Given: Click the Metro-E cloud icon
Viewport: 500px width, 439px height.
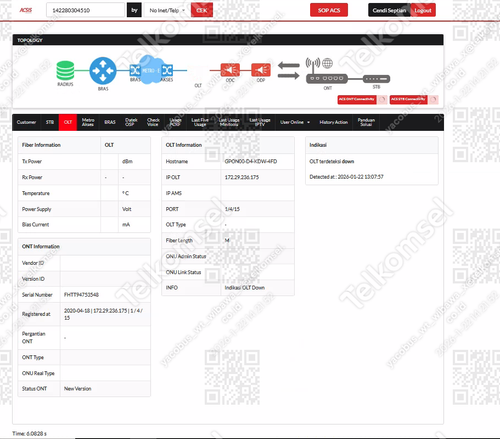Looking at the screenshot, I should [152, 70].
